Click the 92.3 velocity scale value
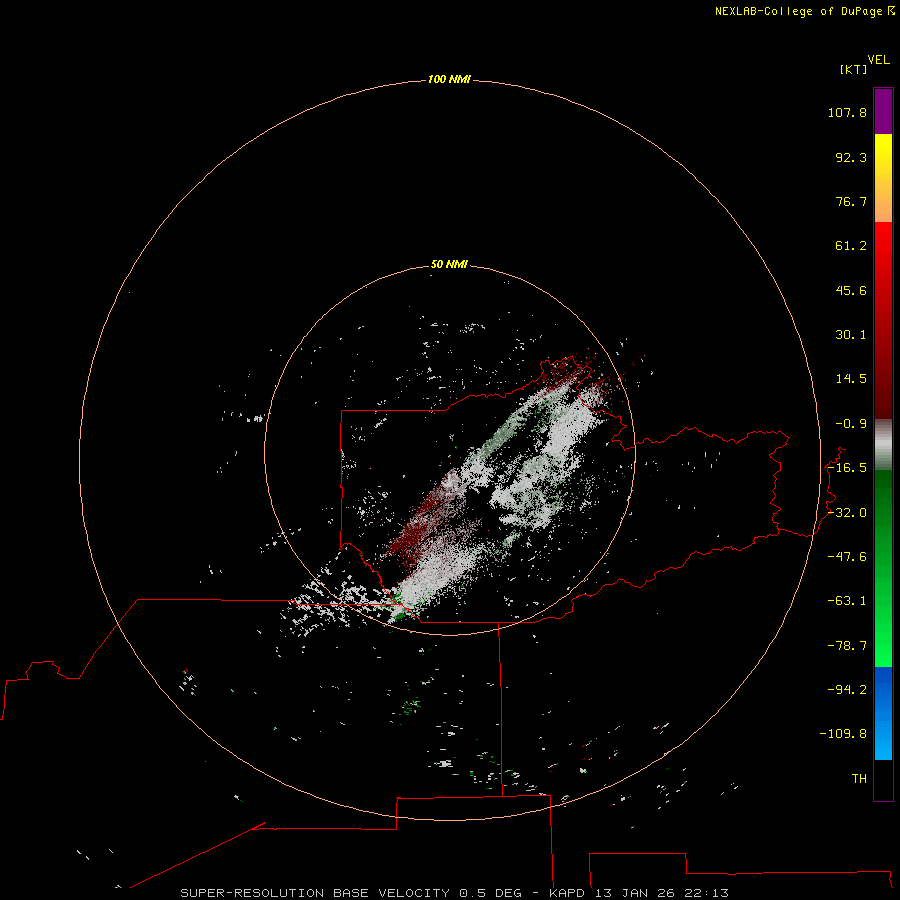 point(851,157)
